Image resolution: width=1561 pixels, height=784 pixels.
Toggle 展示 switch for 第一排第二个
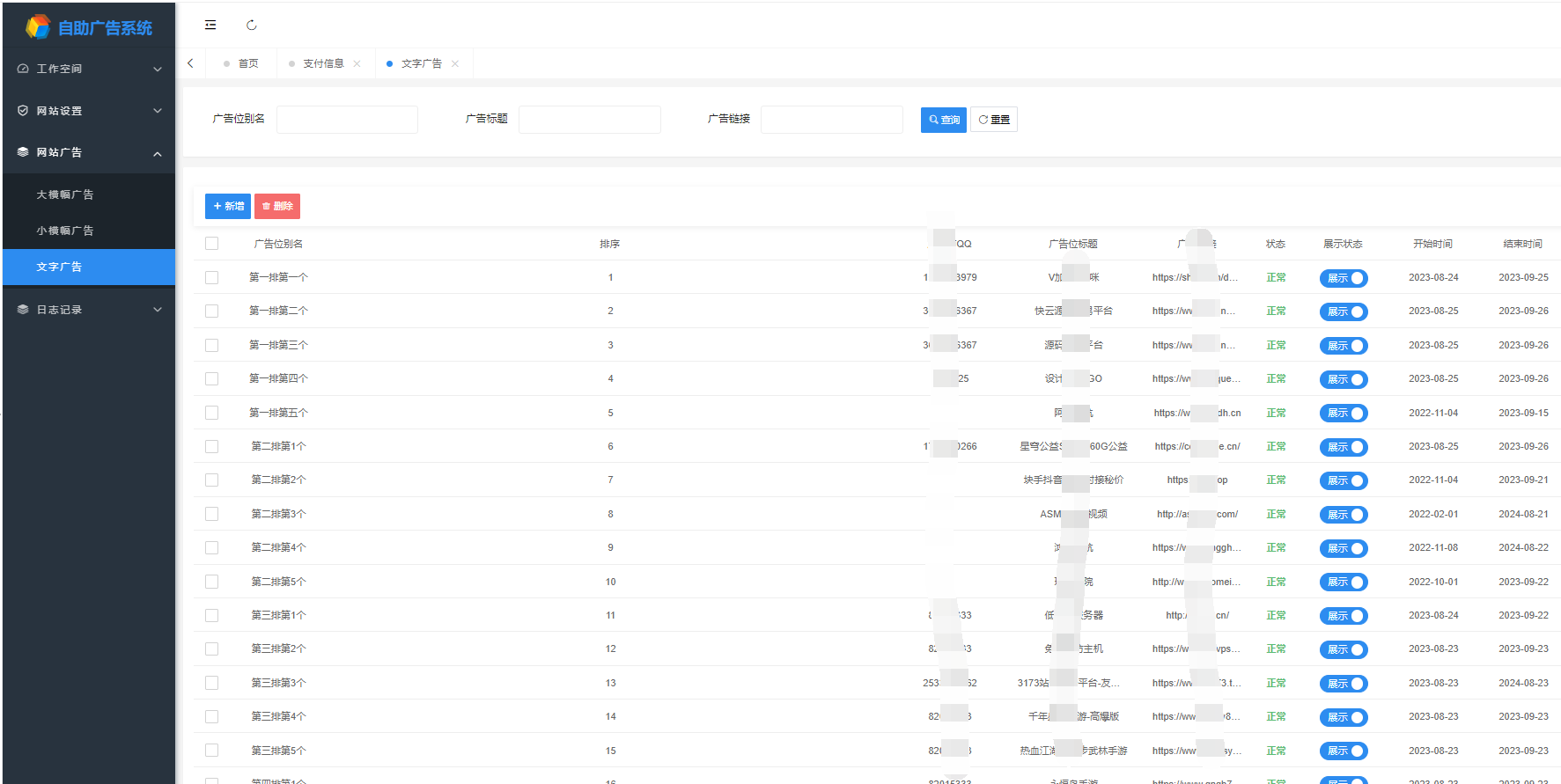click(1344, 311)
